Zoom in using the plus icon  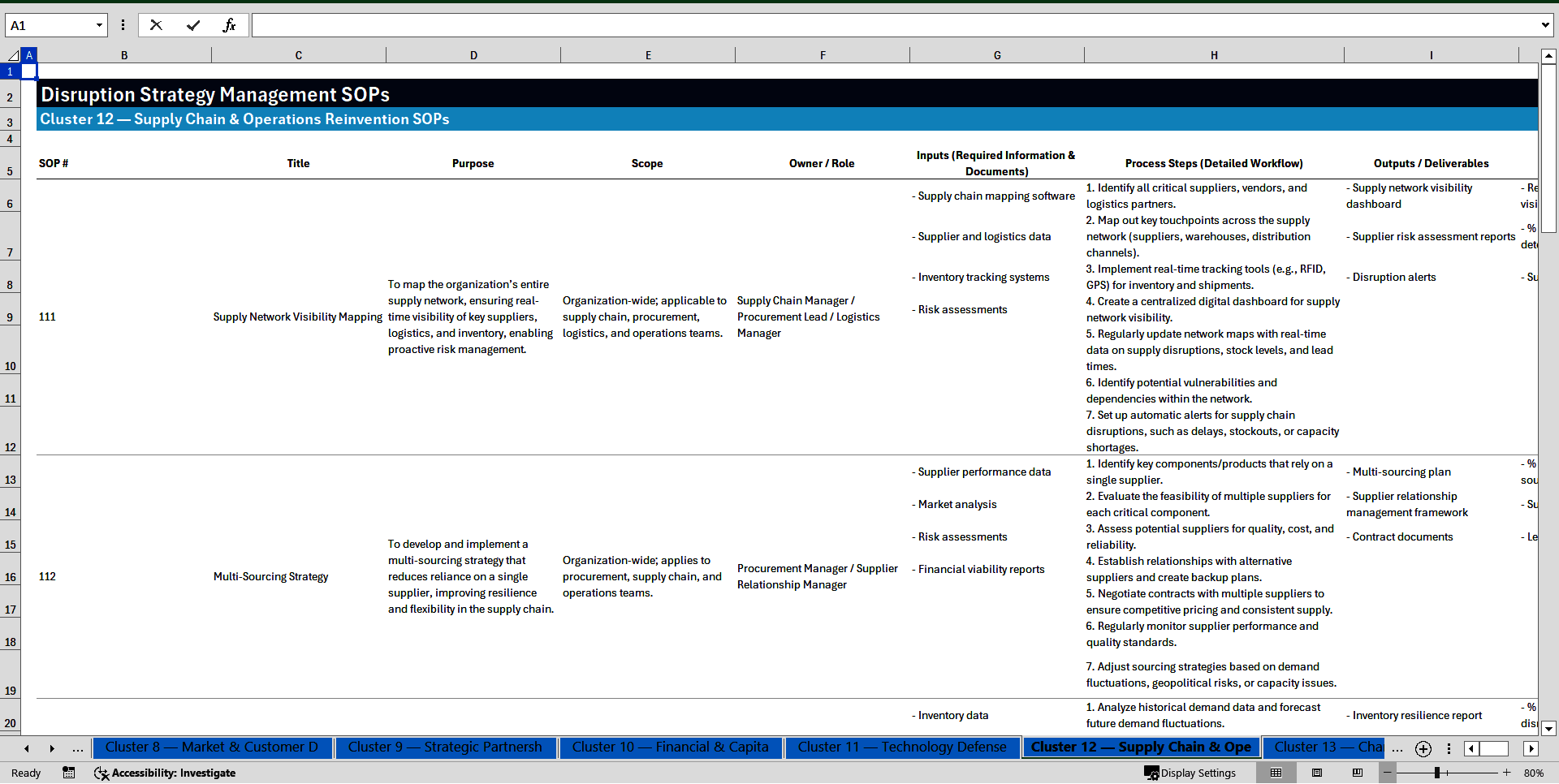[x=1506, y=773]
